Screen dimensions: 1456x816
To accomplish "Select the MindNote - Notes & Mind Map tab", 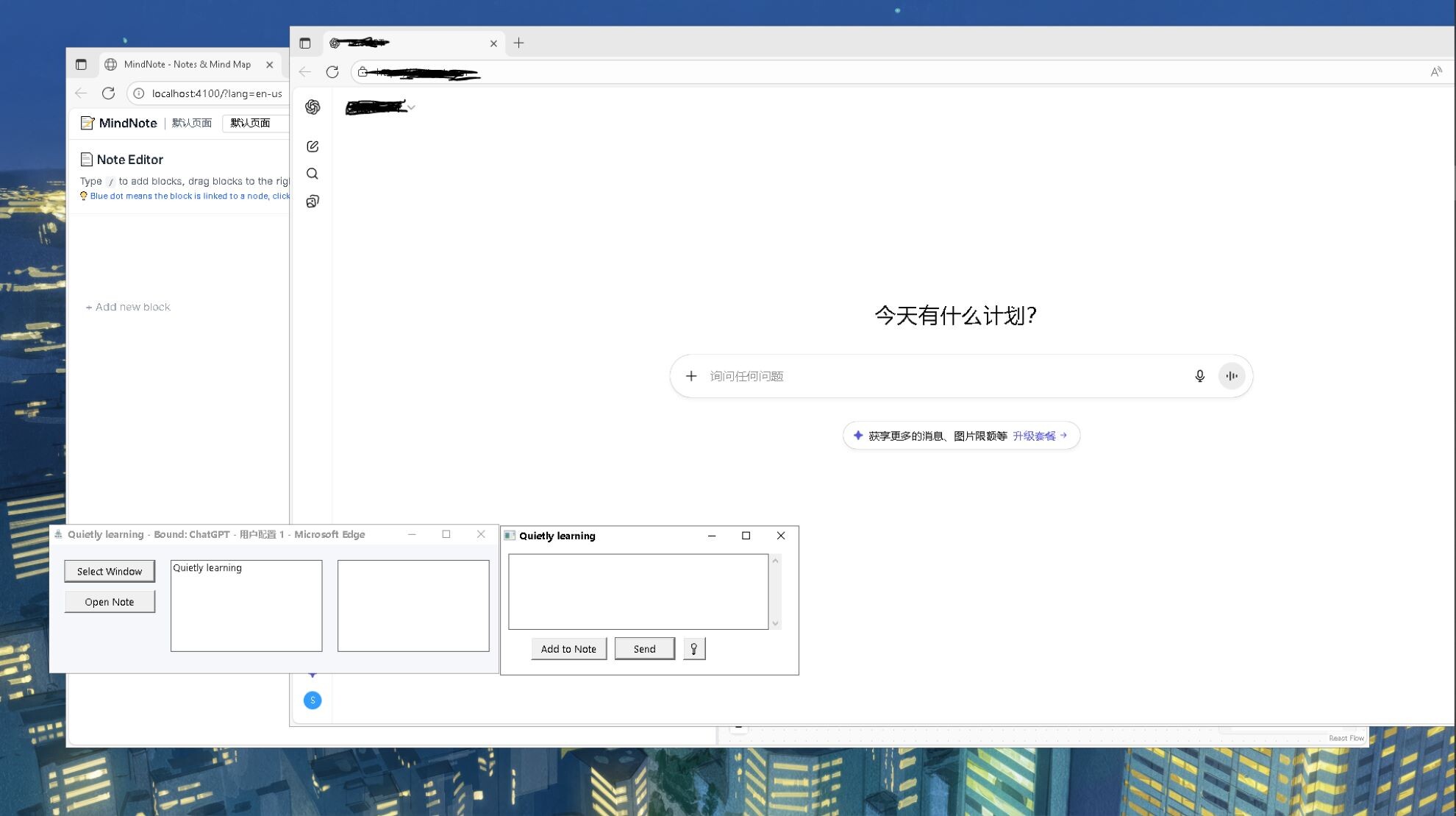I will (188, 64).
